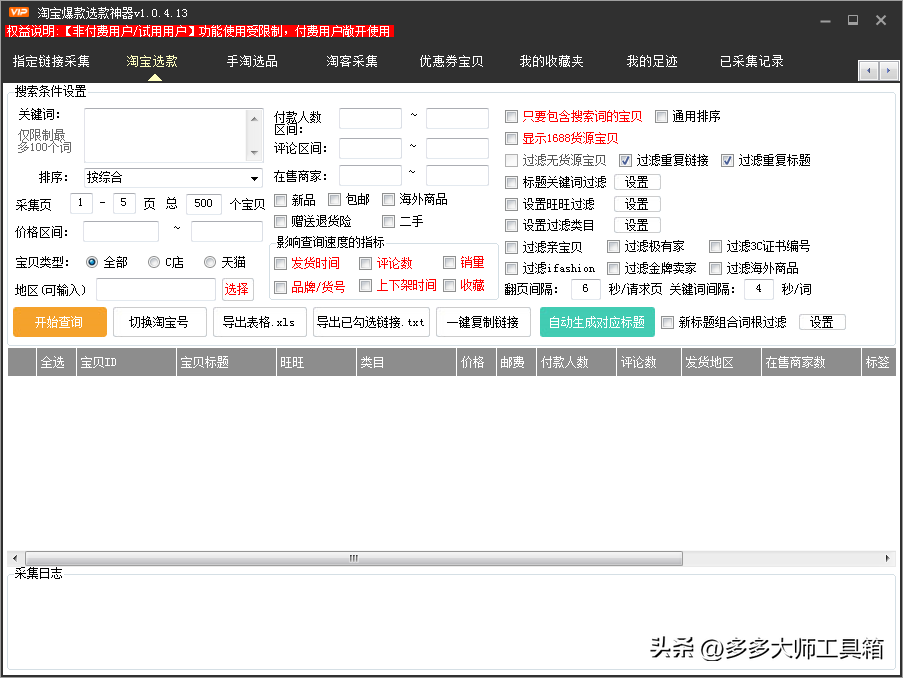Click the horizontal scrollbar above 采集日志
Viewport: 903px width, 678px height.
[353, 558]
